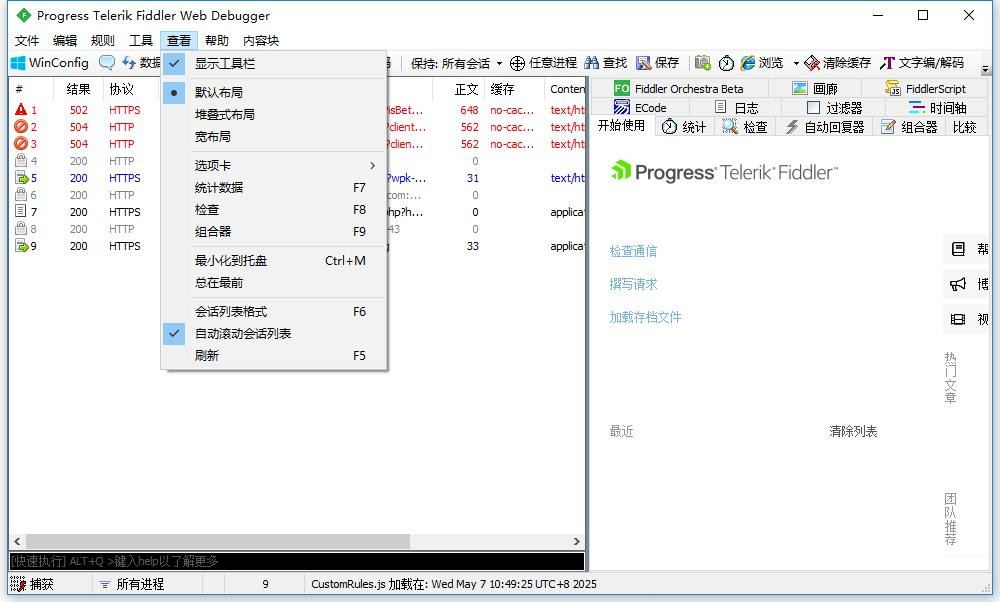Click the megaphone icon on the start page
This screenshot has height=602, width=1000.
point(958,284)
